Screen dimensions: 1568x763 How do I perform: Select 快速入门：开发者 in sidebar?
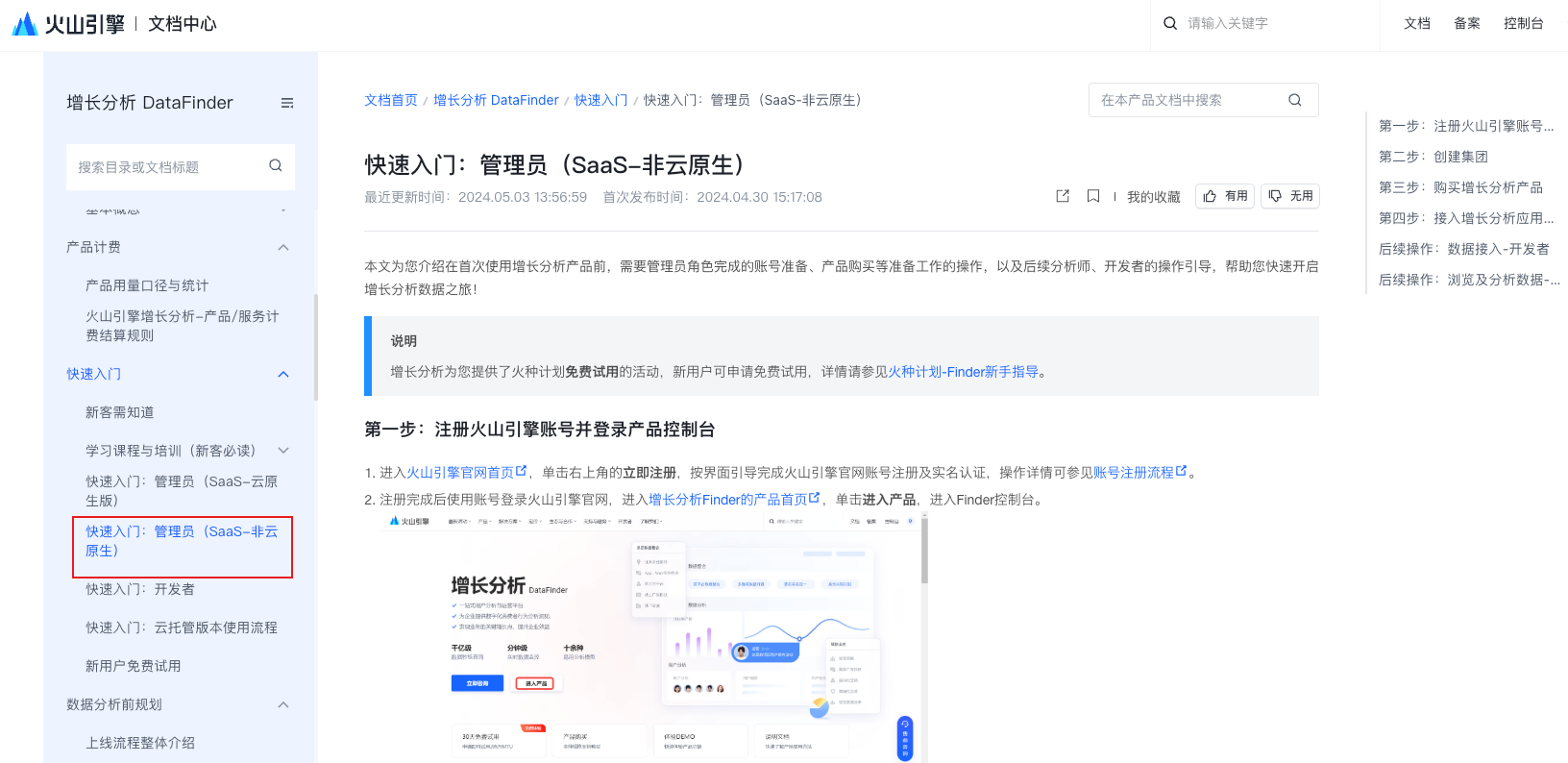click(140, 589)
